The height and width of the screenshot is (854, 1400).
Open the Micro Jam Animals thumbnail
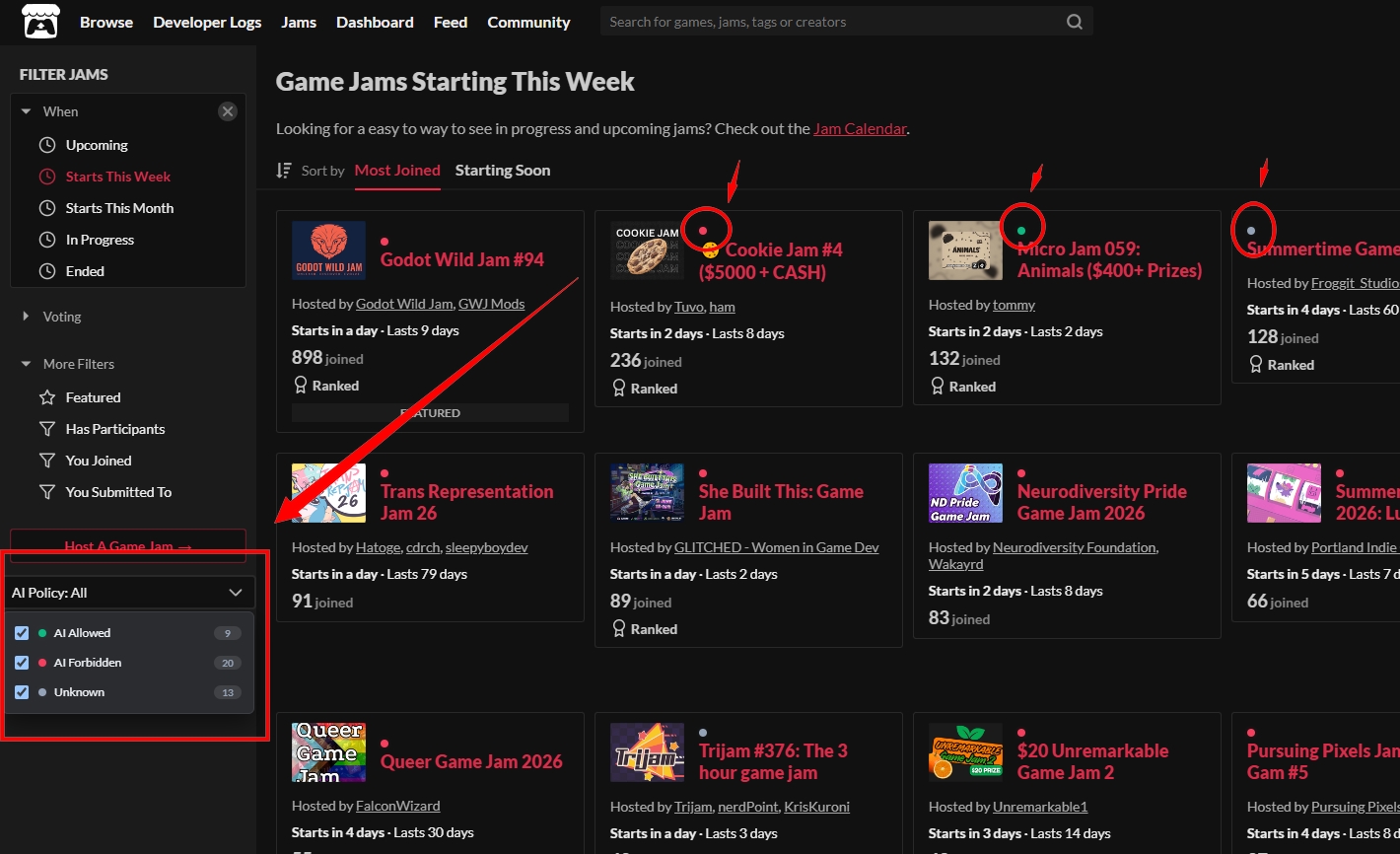pyautogui.click(x=965, y=250)
